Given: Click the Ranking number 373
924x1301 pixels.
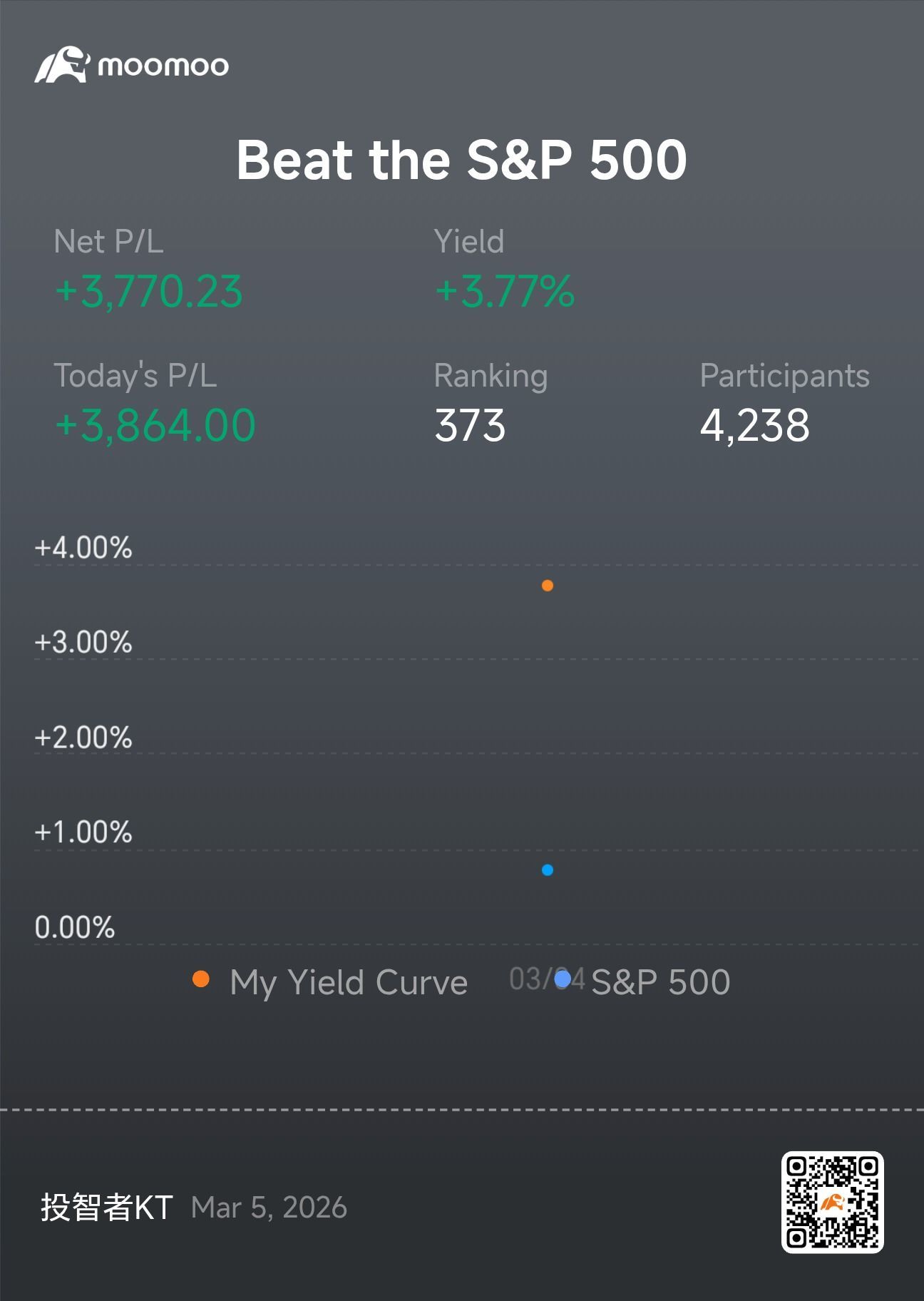Looking at the screenshot, I should tap(470, 426).
